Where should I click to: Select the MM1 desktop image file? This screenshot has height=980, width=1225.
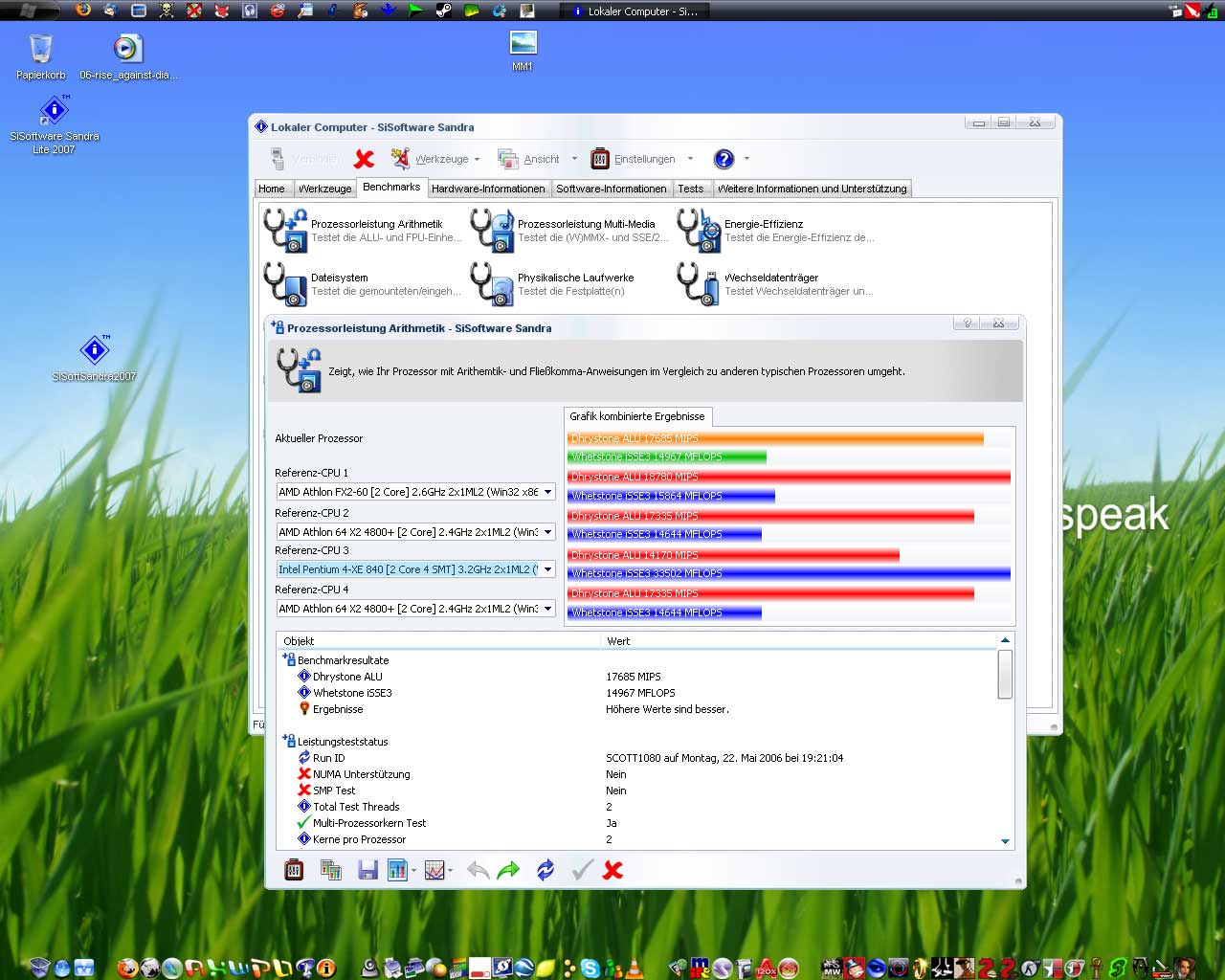click(523, 51)
